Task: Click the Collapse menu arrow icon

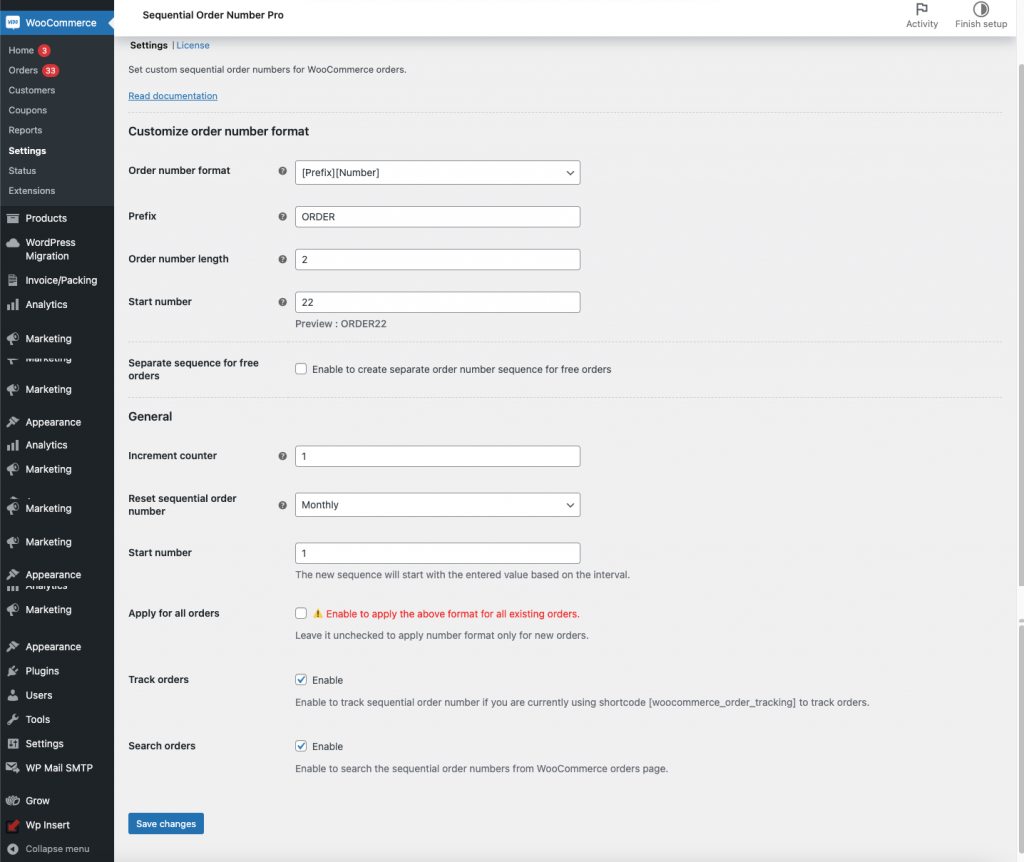Action: pos(12,849)
